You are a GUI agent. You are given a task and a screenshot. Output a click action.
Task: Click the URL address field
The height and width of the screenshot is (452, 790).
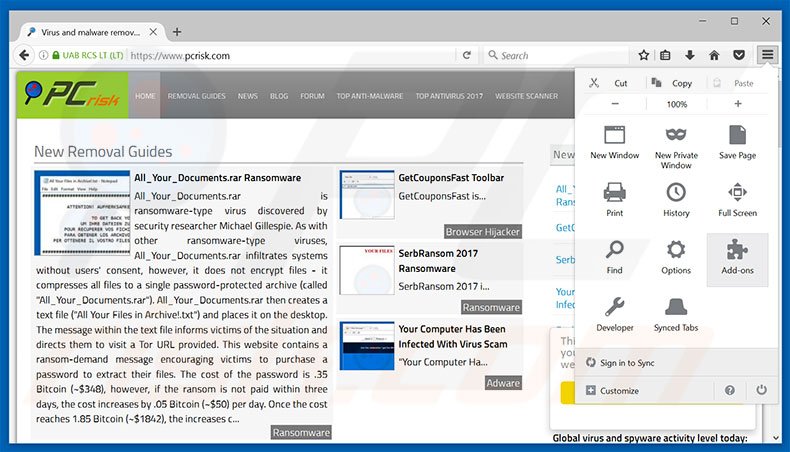[x=292, y=55]
